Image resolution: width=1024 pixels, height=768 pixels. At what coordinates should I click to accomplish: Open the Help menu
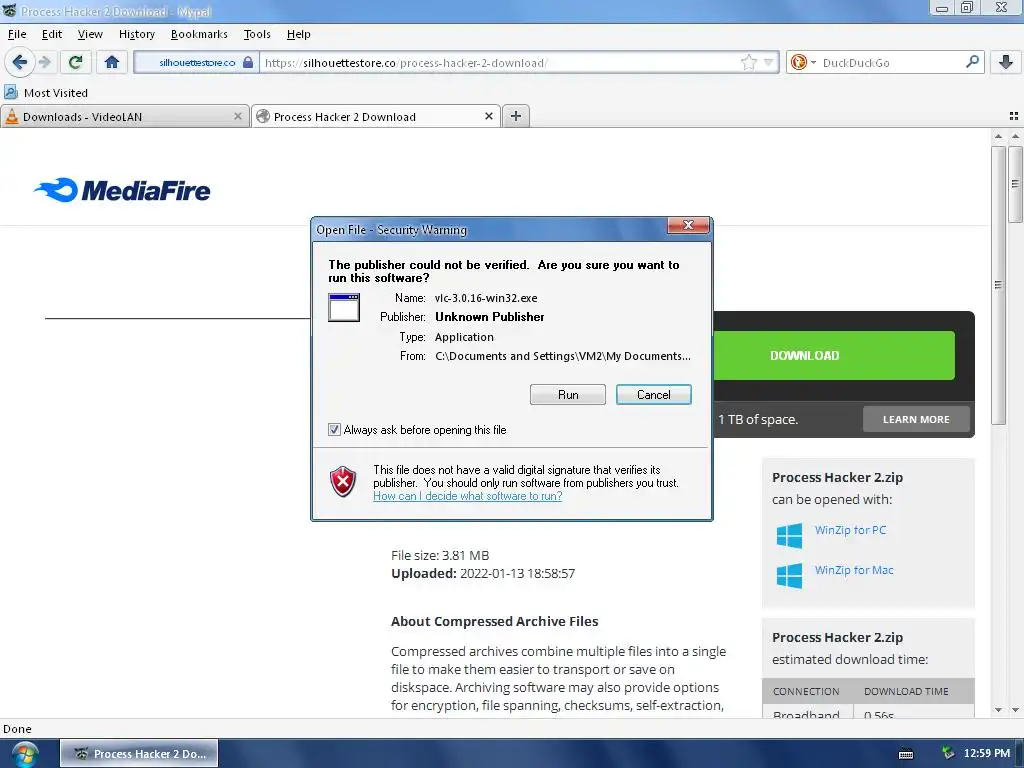(298, 34)
